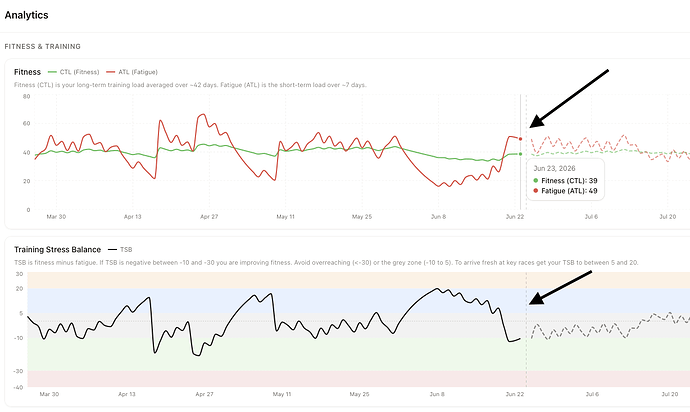Click the Jul 6 label on TSB chart axis
The width and height of the screenshot is (690, 412).
click(592, 394)
